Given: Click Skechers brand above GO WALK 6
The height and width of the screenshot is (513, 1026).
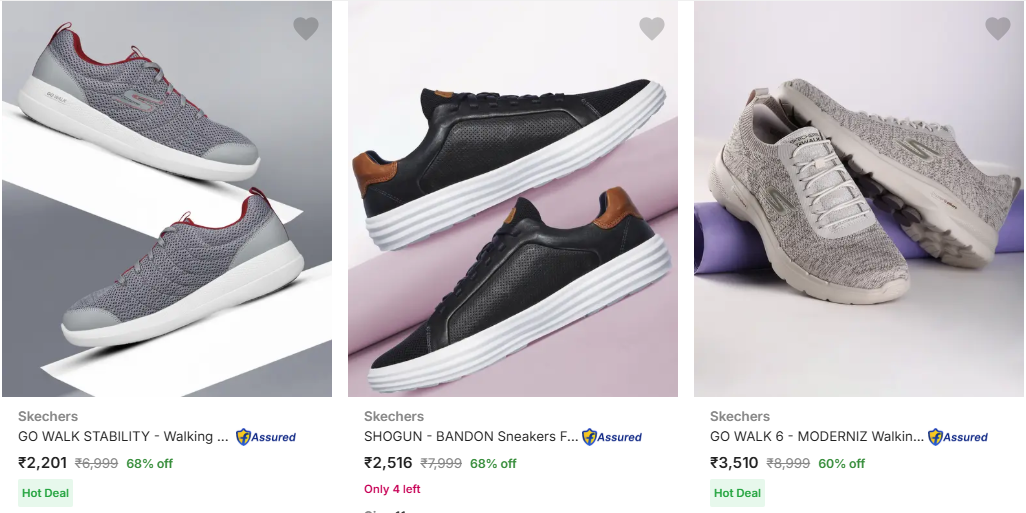Looking at the screenshot, I should pos(740,416).
